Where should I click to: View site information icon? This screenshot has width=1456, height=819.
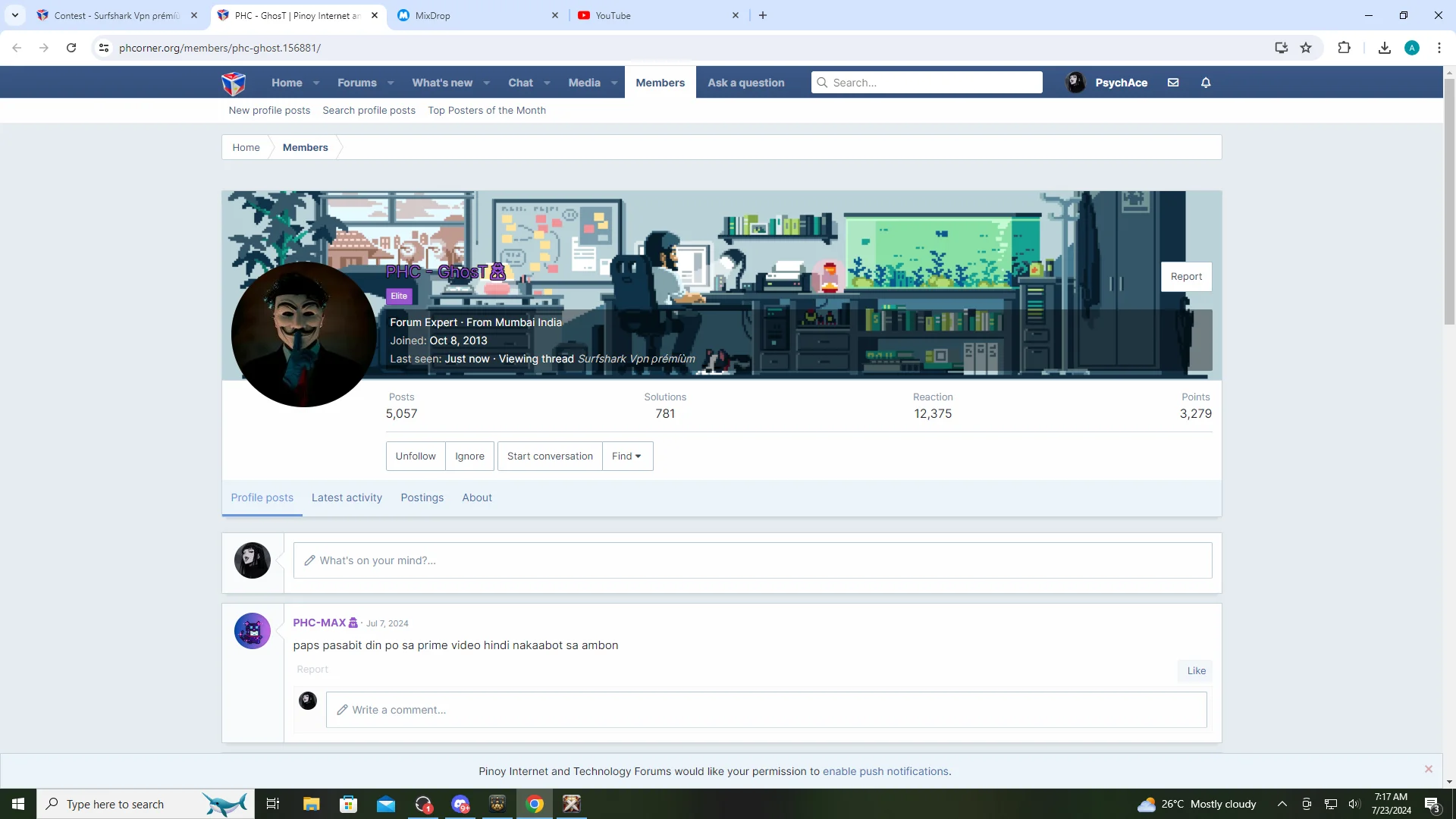click(x=104, y=48)
